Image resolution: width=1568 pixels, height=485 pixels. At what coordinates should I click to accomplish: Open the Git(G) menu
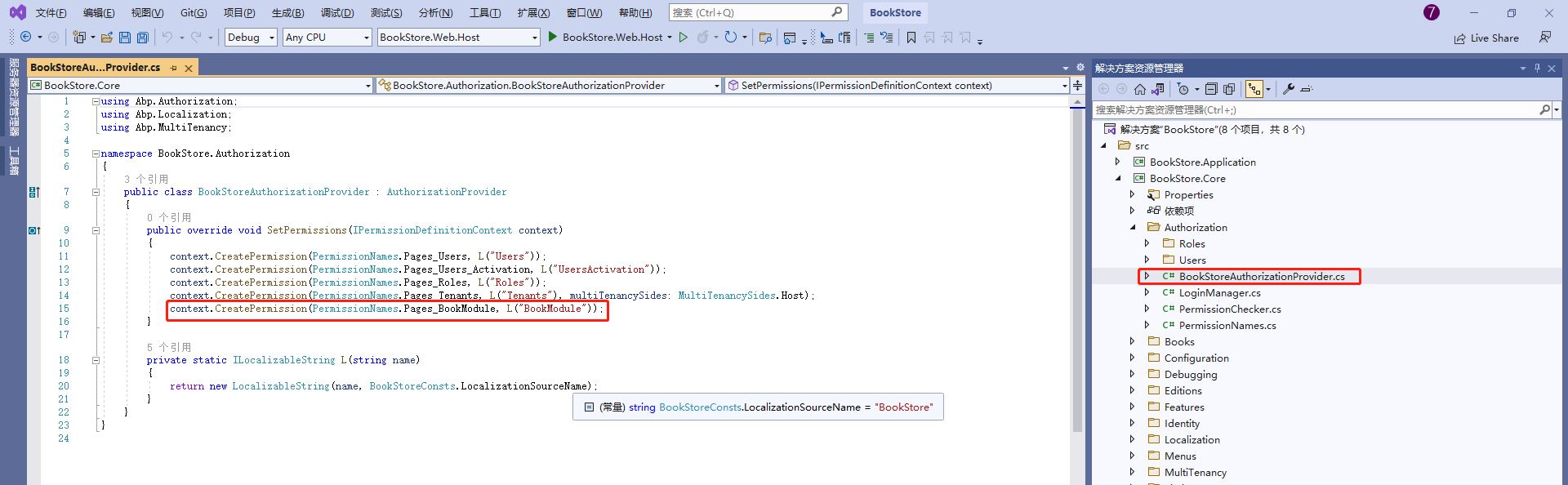[194, 13]
